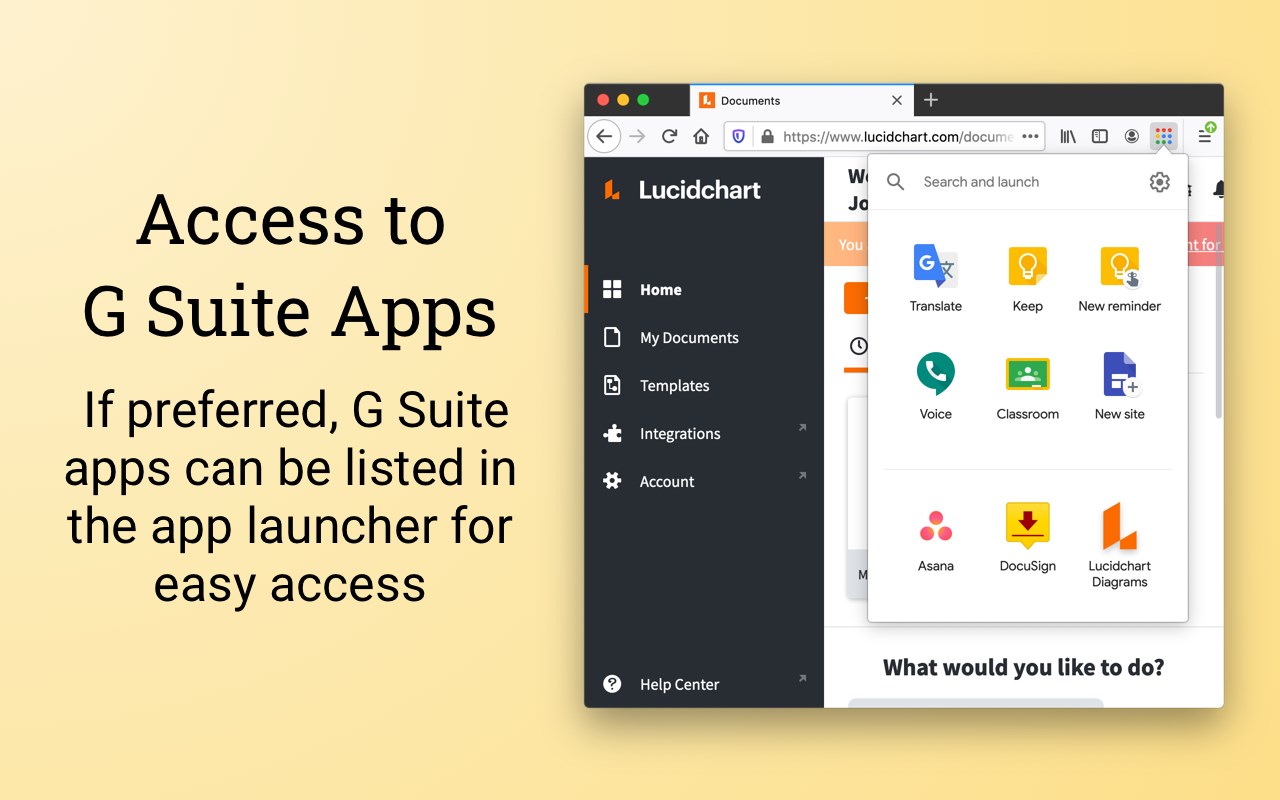This screenshot has width=1280, height=800.
Task: Click the Lucidchart logo
Action: click(682, 190)
